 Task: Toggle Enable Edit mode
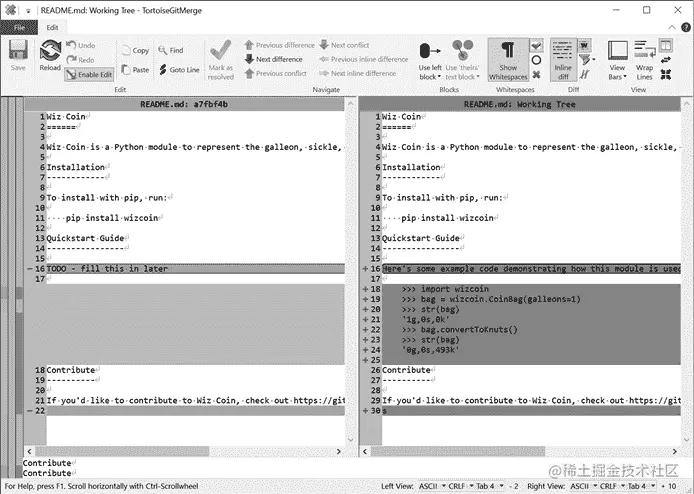[x=89, y=74]
